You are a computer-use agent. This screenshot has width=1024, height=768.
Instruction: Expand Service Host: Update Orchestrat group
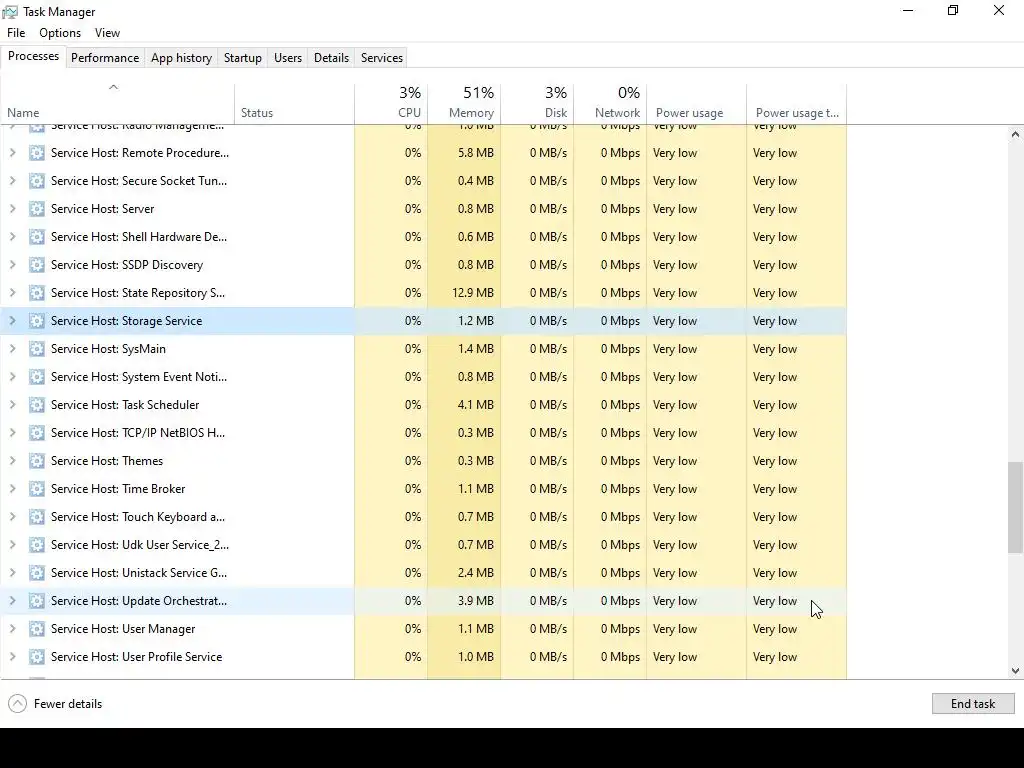tap(12, 602)
